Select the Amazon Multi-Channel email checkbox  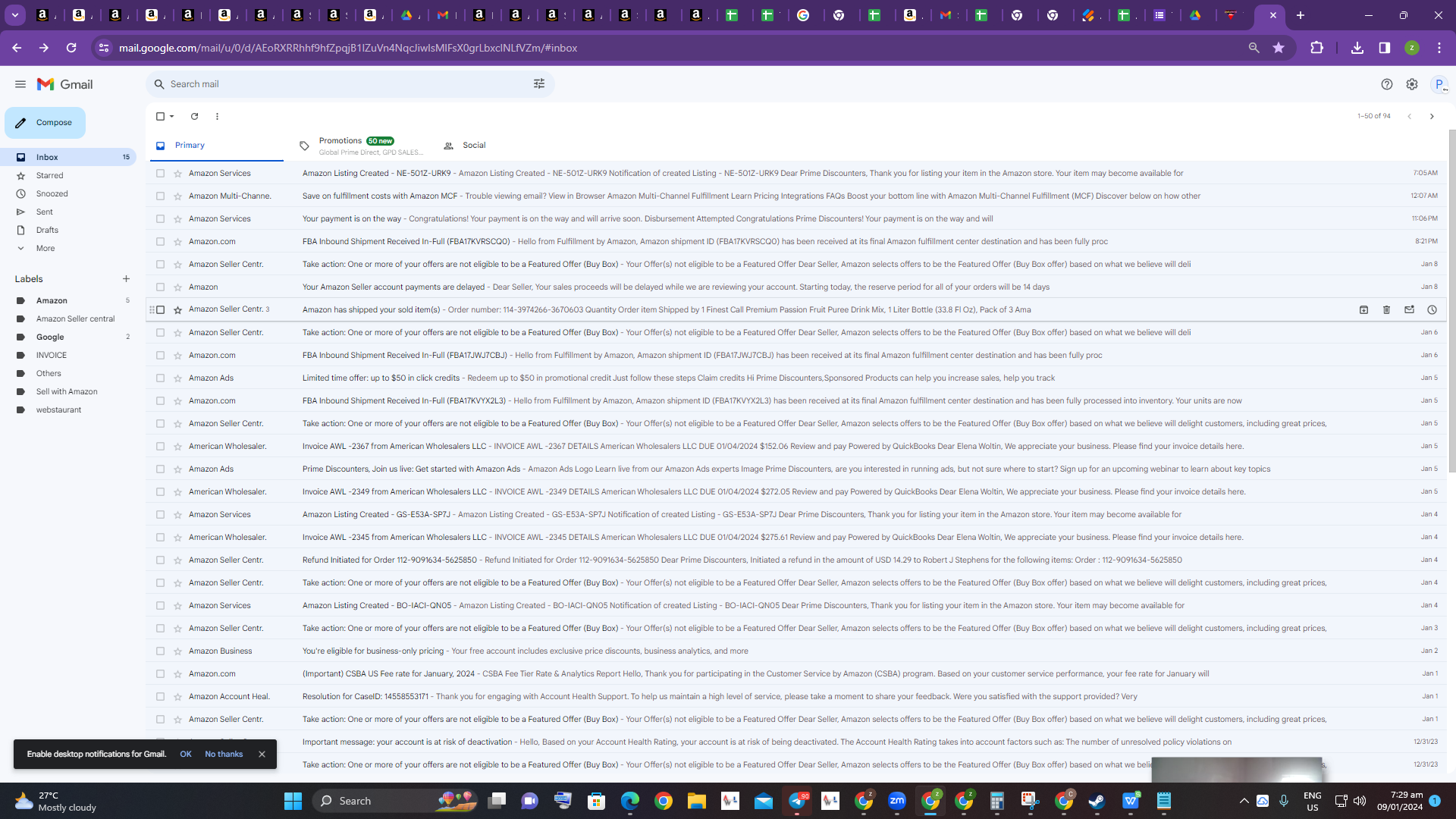[x=160, y=196]
